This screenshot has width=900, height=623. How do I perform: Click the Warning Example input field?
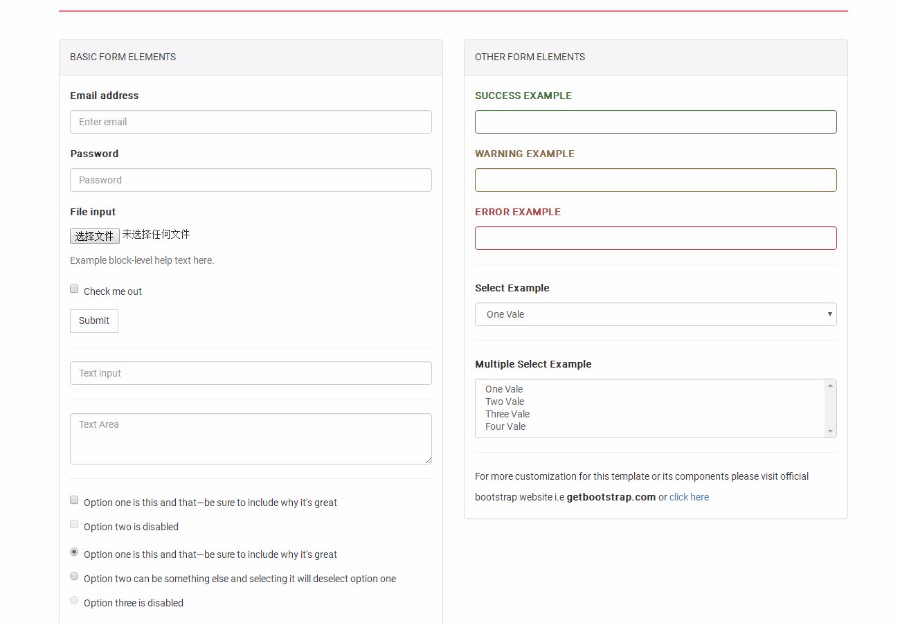[x=655, y=180]
